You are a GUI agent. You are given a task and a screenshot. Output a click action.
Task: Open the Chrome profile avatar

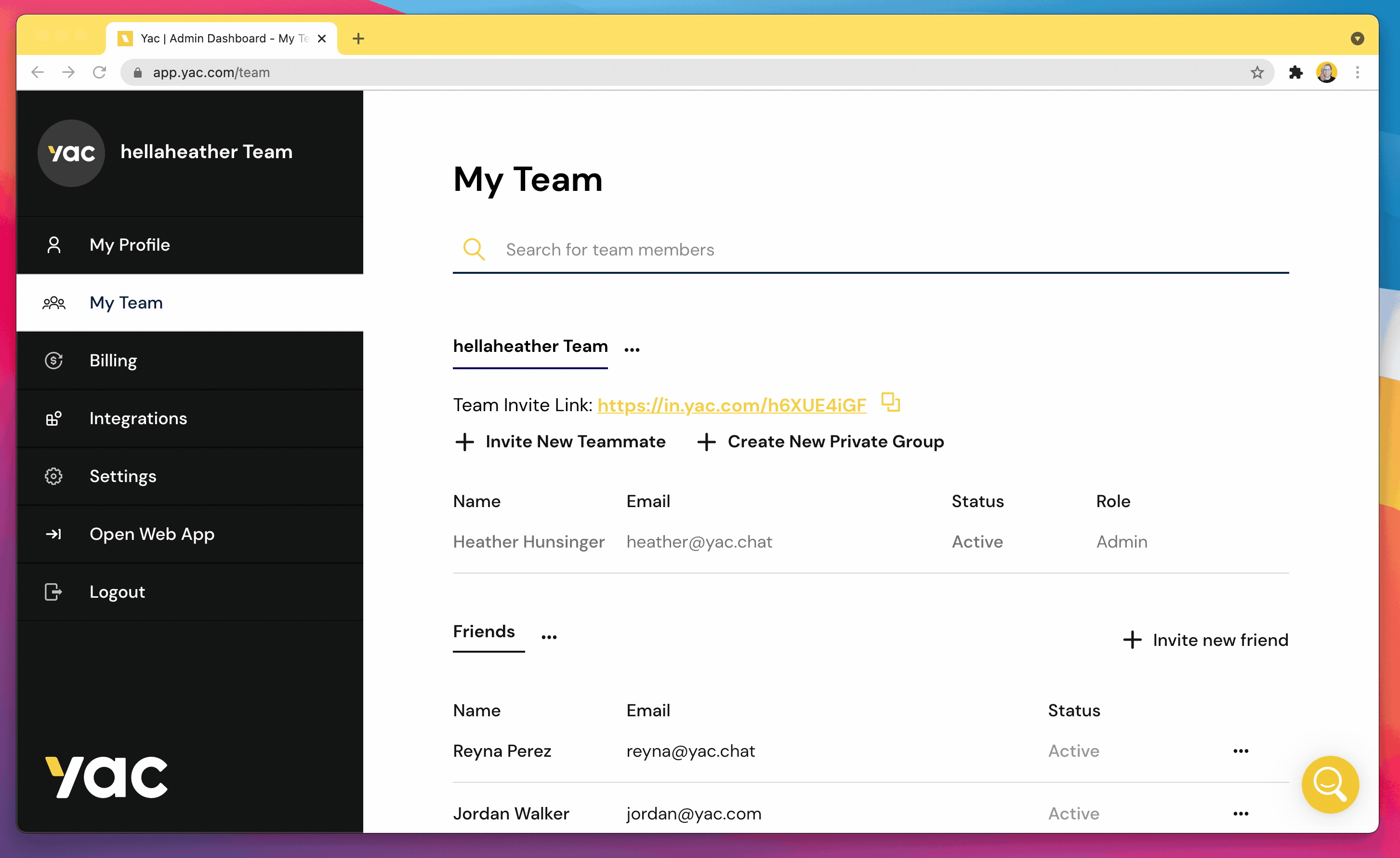(x=1327, y=72)
